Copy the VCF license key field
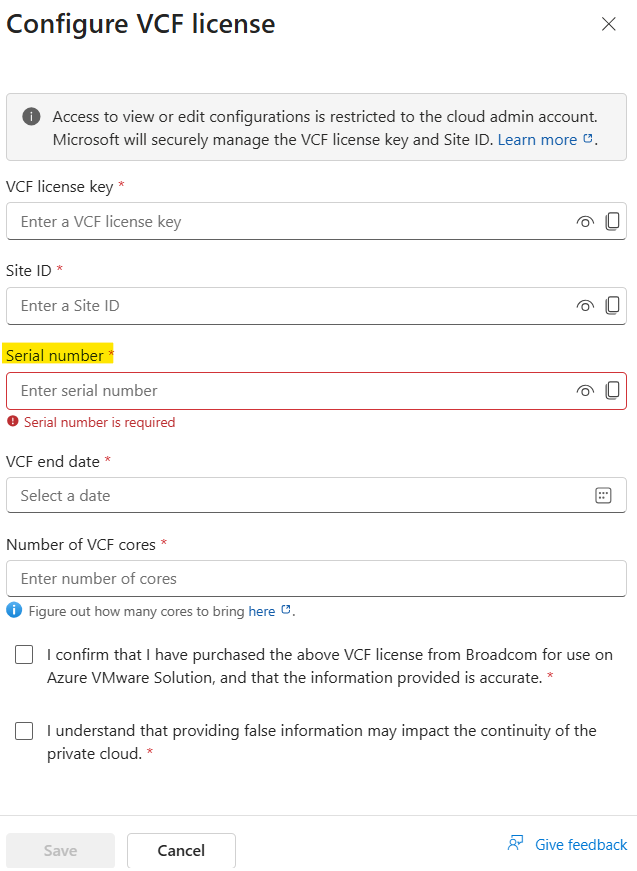The width and height of the screenshot is (637, 871). coord(613,221)
